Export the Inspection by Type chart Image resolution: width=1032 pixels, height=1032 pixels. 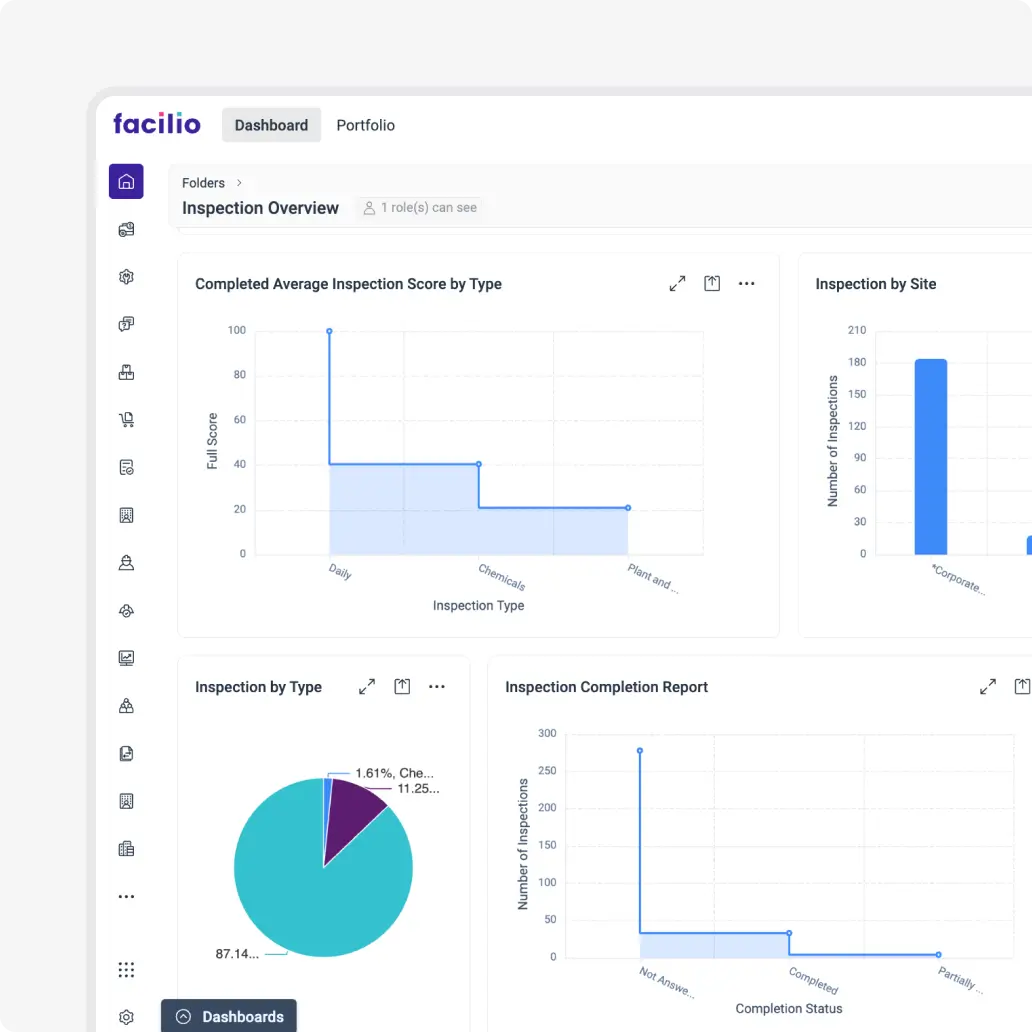point(402,687)
